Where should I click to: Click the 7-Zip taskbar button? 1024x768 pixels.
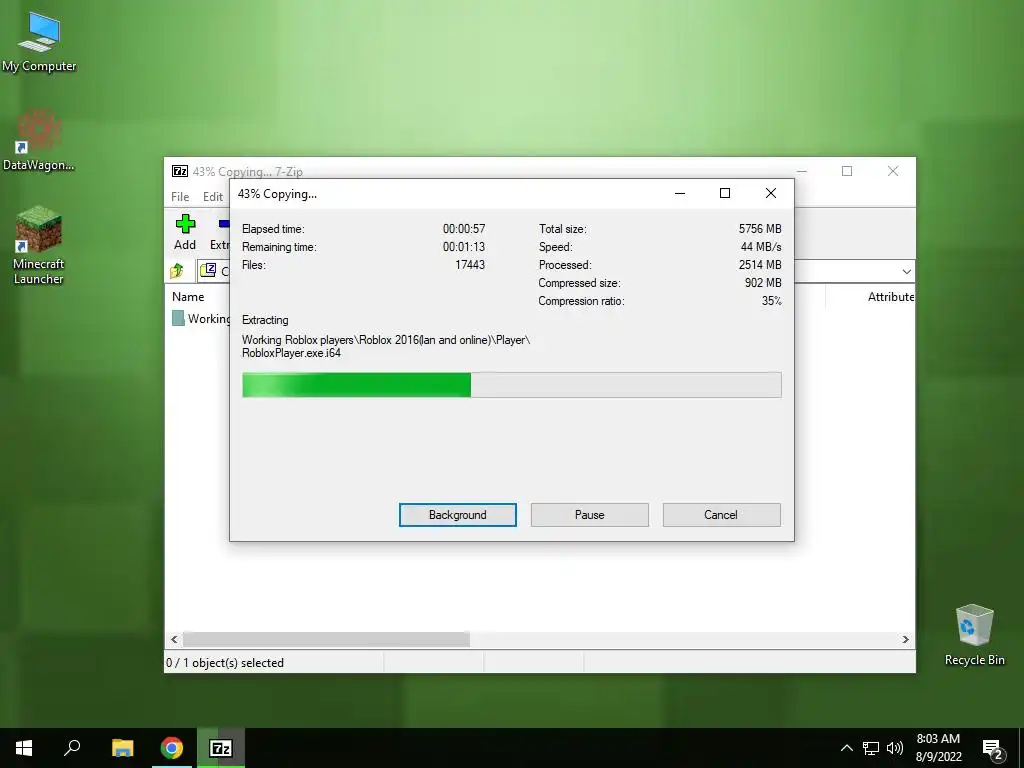[x=221, y=748]
